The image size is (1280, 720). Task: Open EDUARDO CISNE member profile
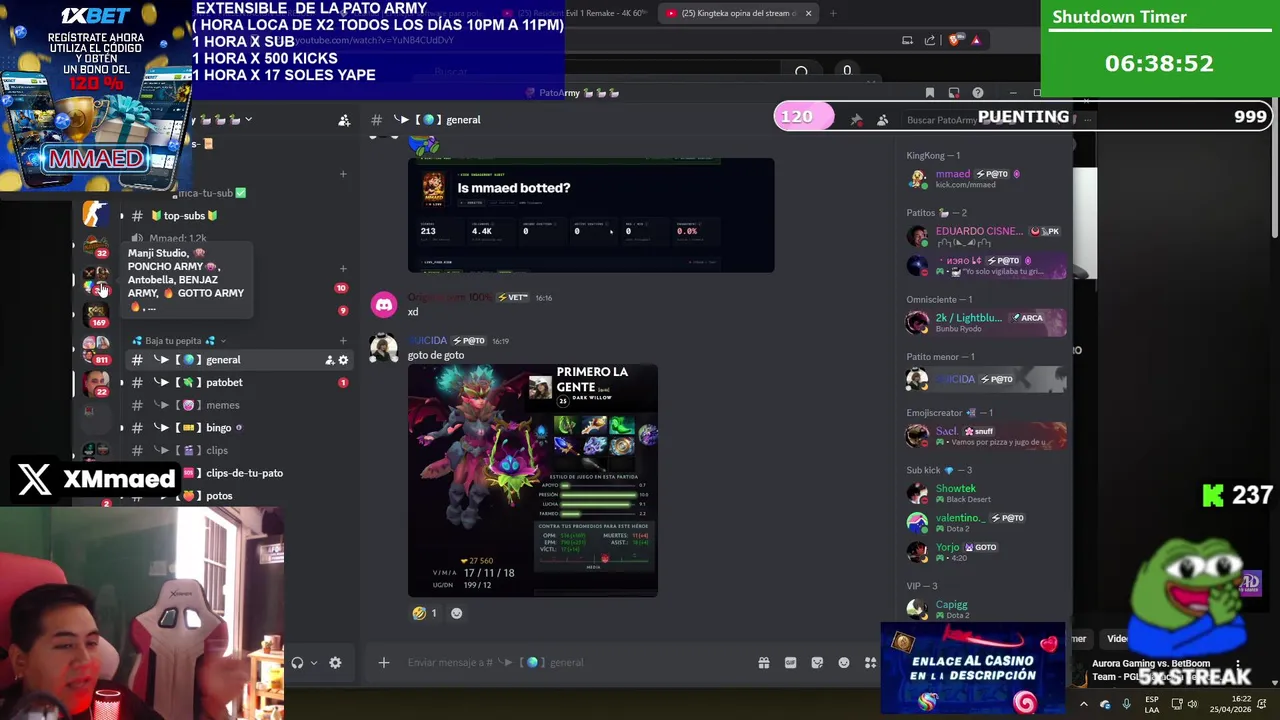985,236
